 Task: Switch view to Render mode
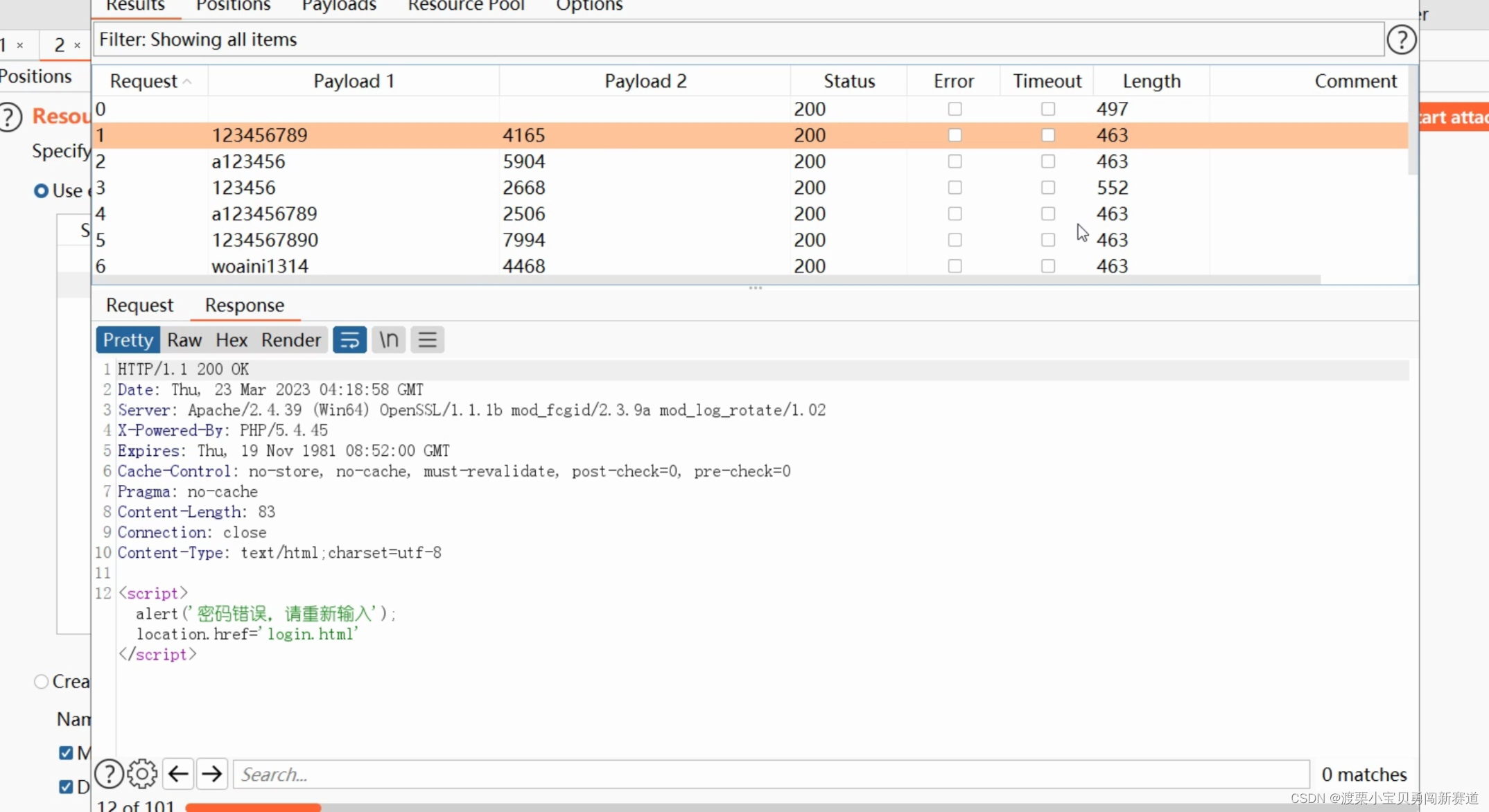tap(290, 340)
